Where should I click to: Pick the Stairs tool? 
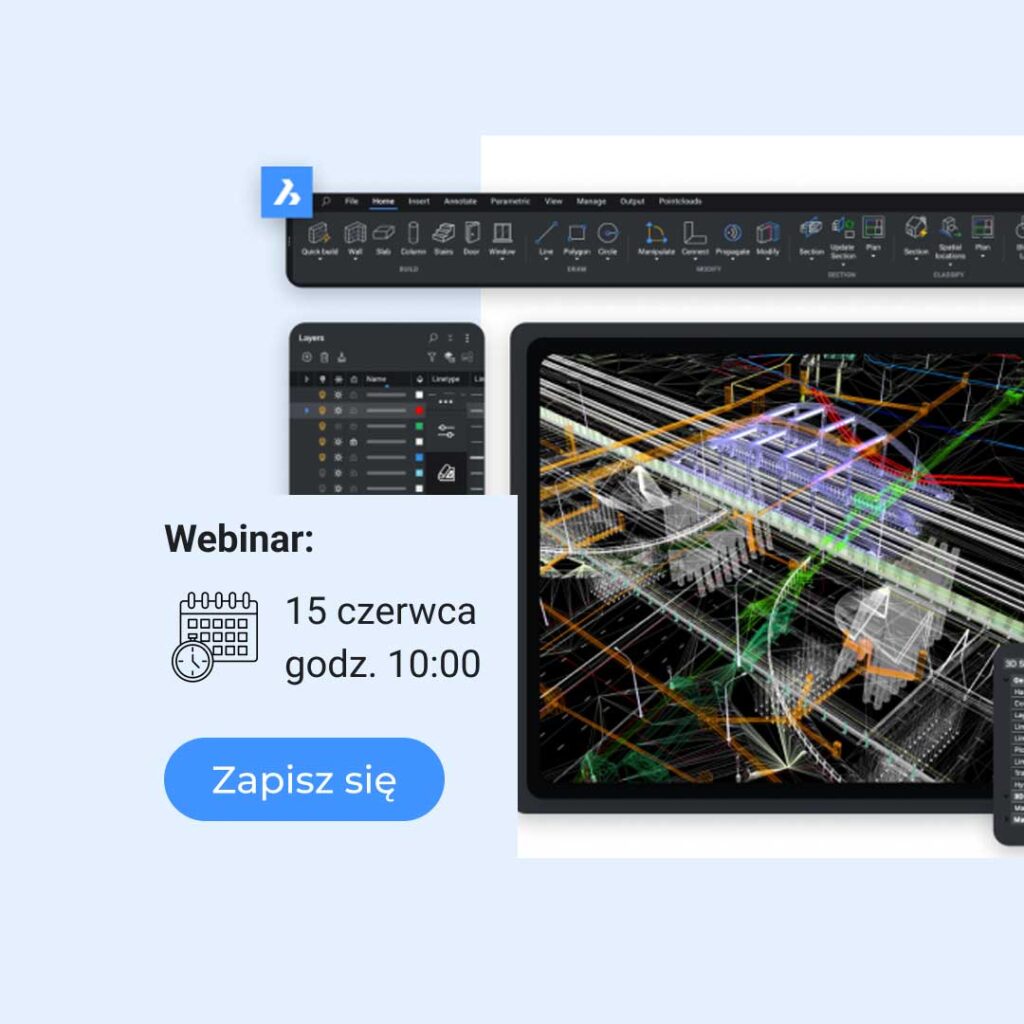point(443,234)
